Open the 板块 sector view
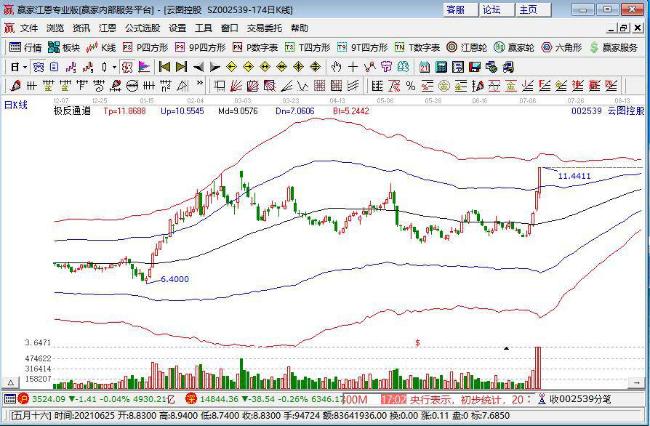Viewport: 650px width, 426px height. [63, 48]
